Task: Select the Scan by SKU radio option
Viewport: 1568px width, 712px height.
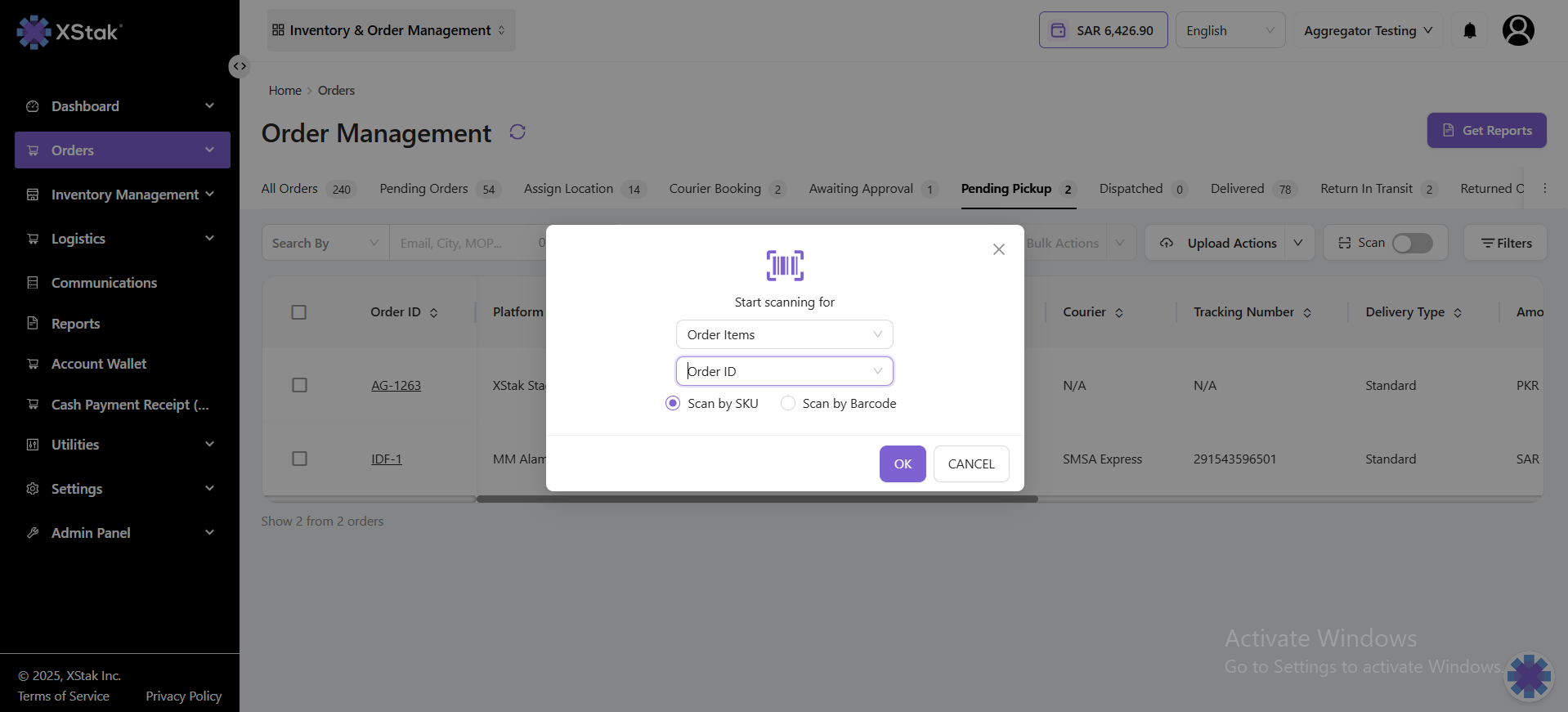Action: (x=673, y=404)
